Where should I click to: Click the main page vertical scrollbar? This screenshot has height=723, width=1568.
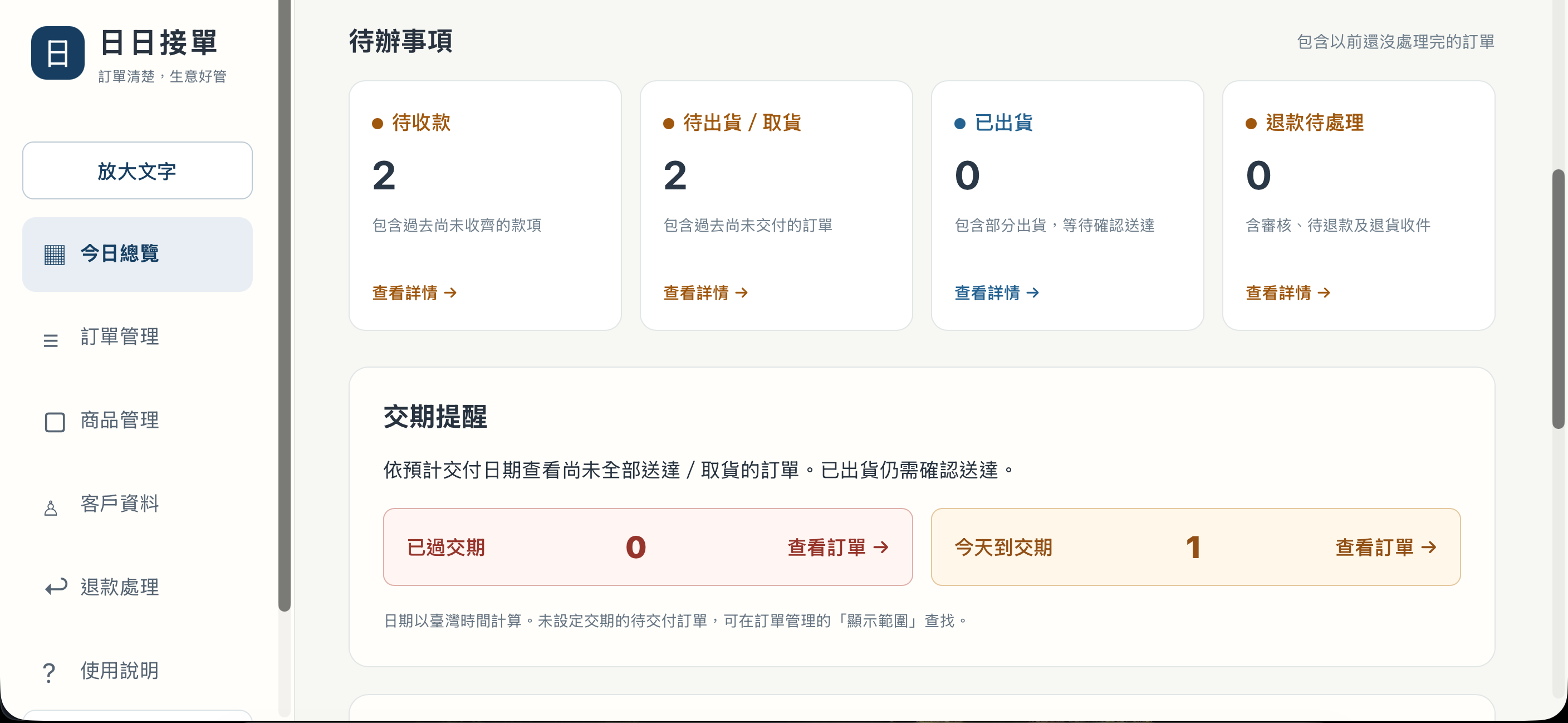point(1559,299)
